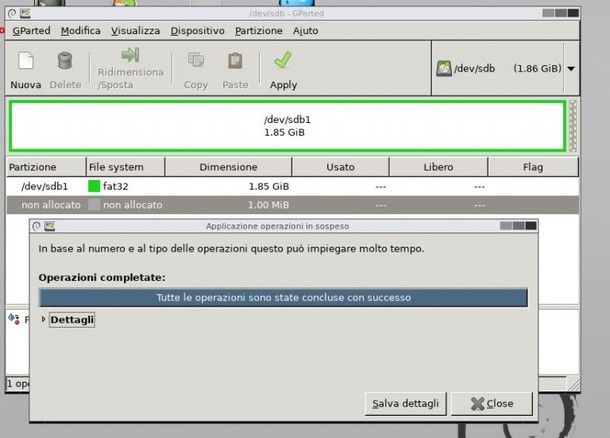Select the non allocato partition row

[293, 205]
